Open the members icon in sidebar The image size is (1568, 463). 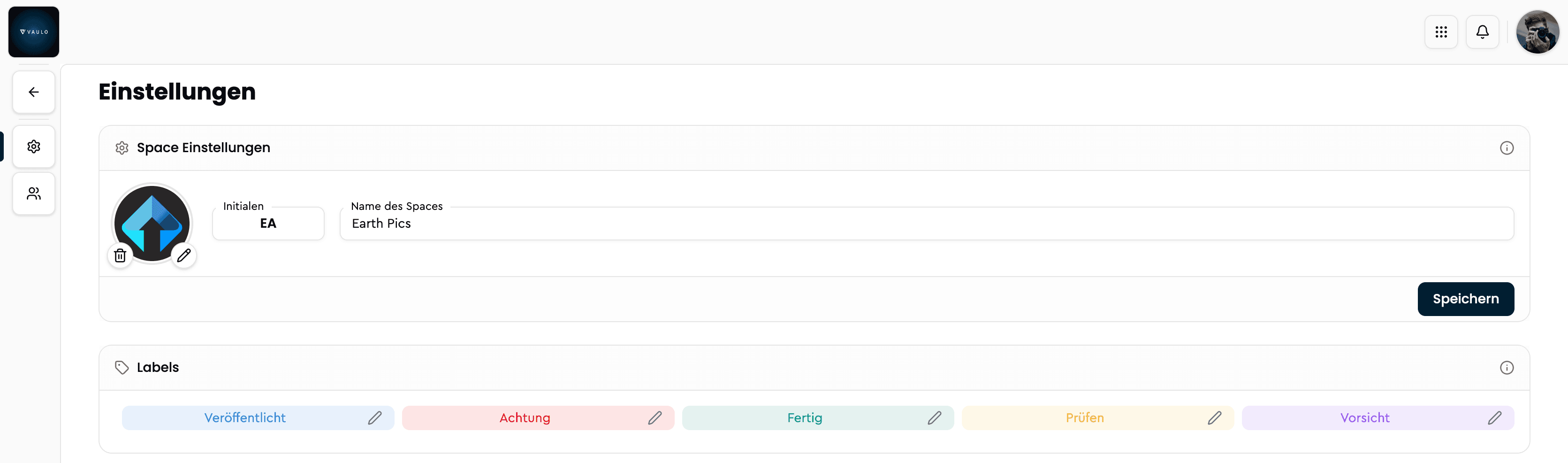tap(33, 194)
